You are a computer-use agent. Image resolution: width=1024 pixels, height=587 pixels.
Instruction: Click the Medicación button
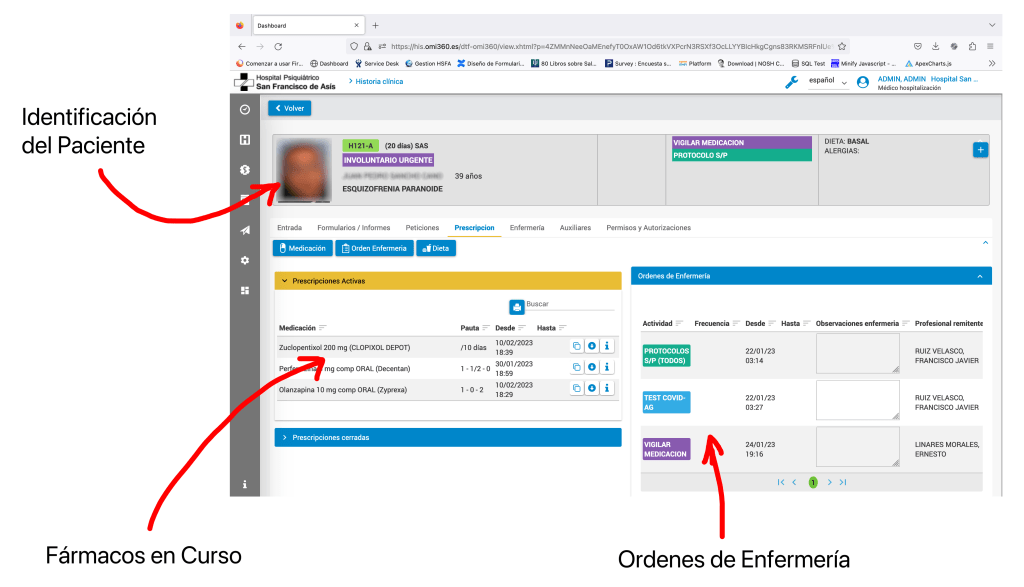click(302, 248)
